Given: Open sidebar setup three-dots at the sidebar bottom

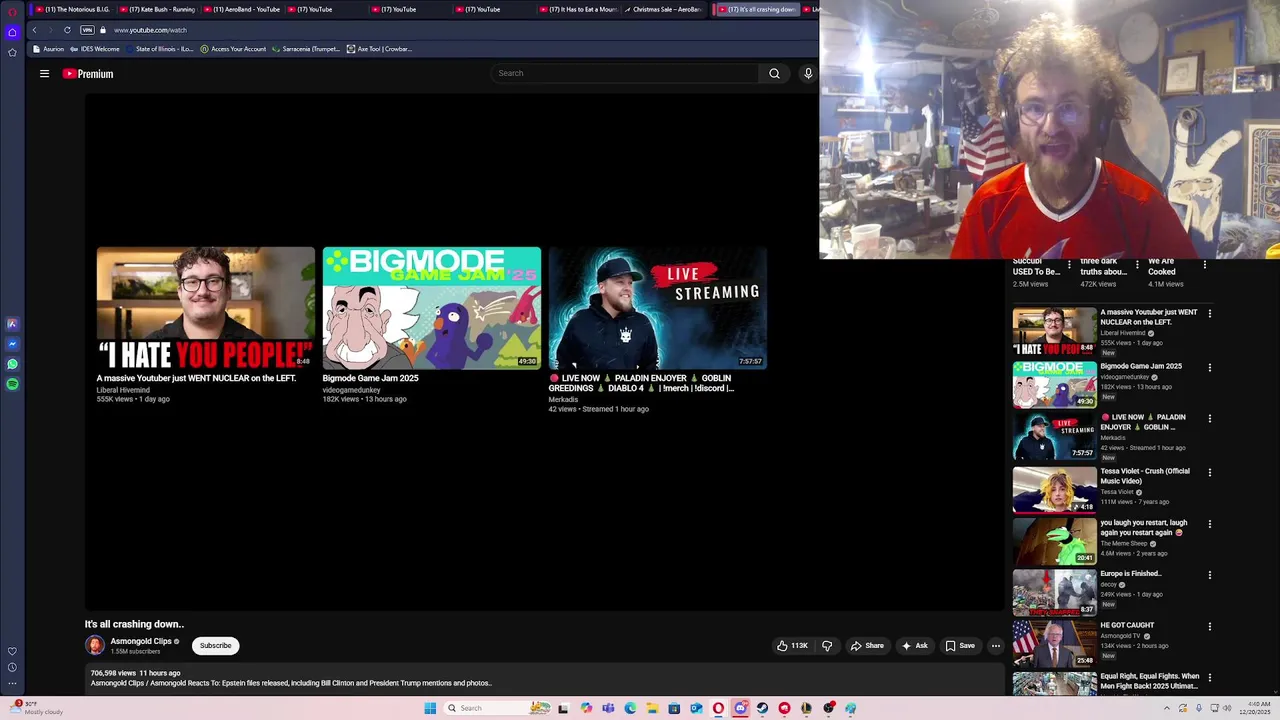Looking at the screenshot, I should click(x=12, y=684).
